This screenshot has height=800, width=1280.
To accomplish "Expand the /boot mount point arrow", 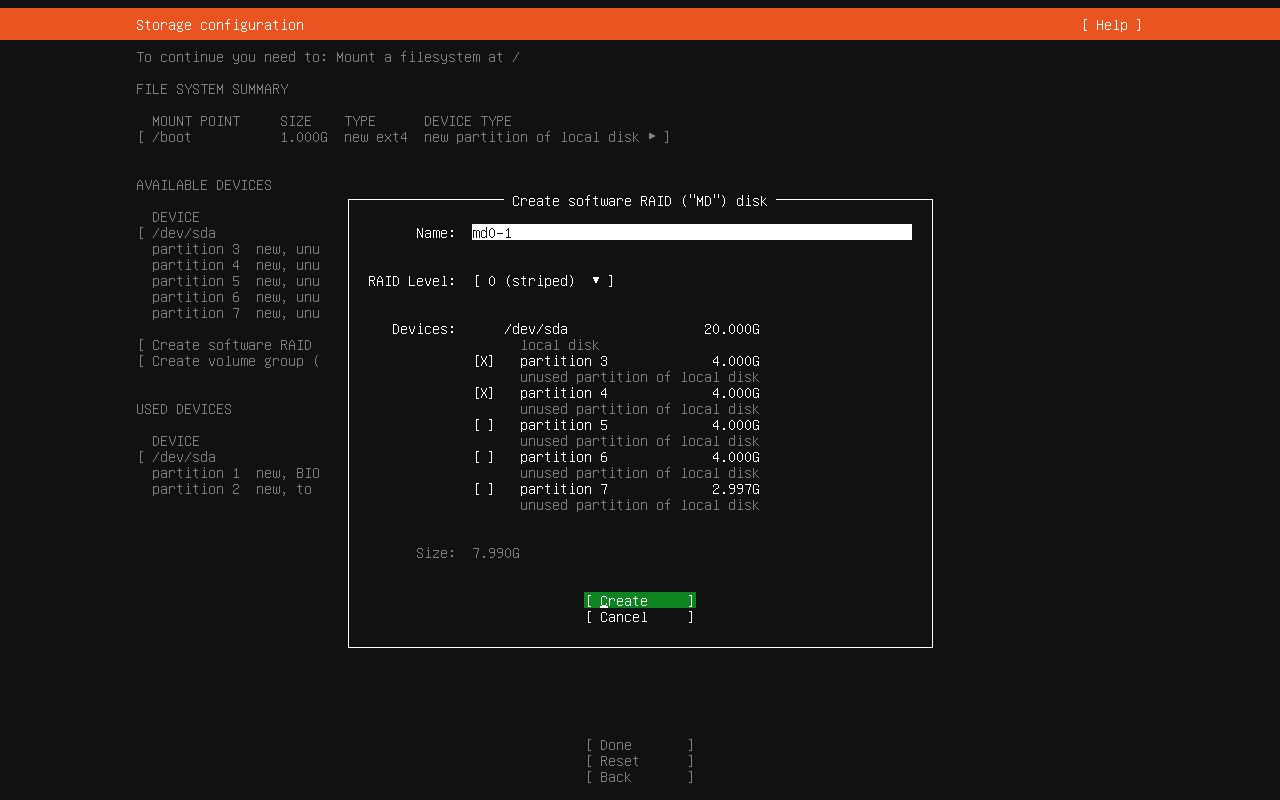I will (x=652, y=137).
